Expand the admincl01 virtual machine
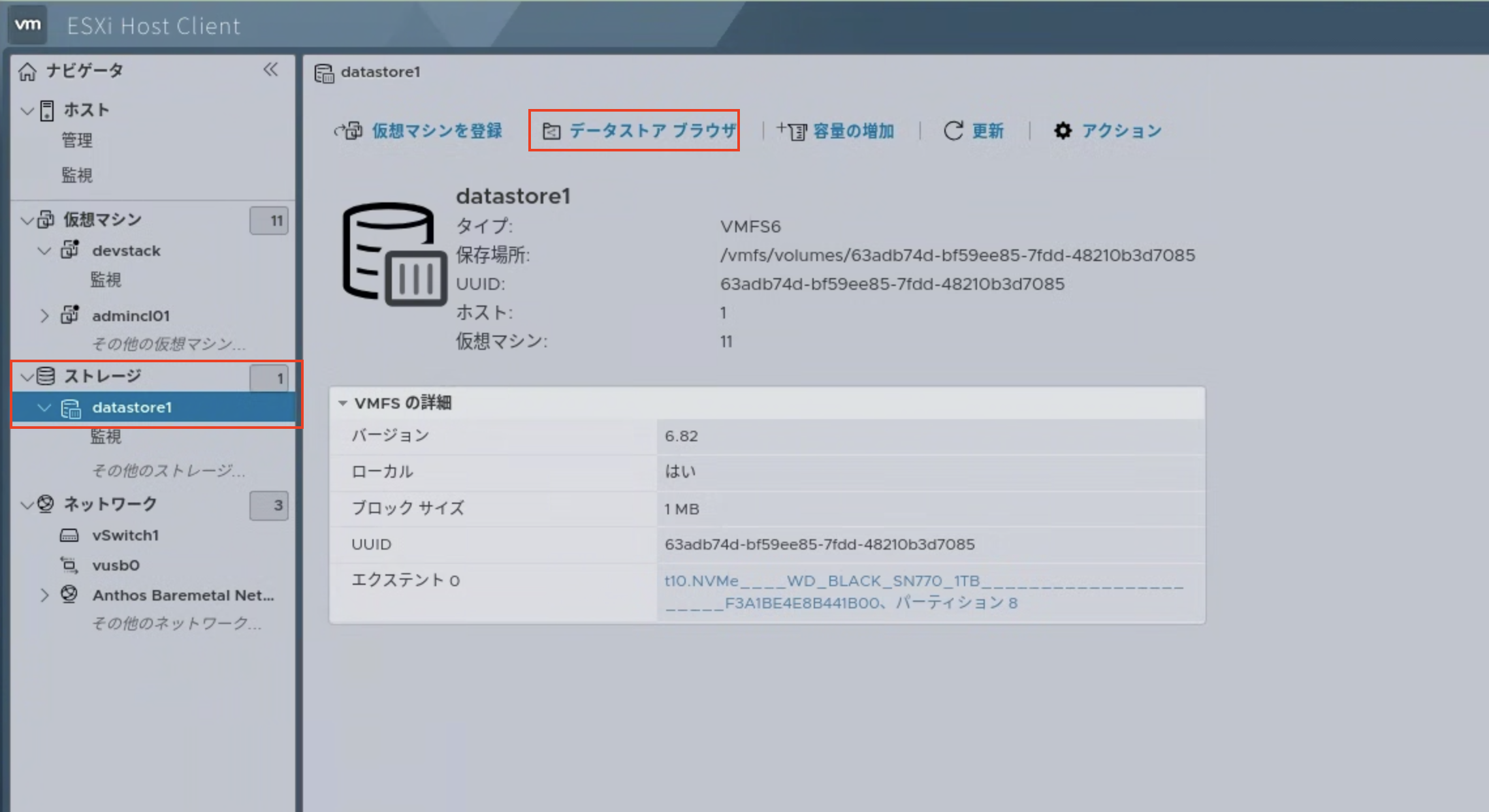The width and height of the screenshot is (1489, 812). (44, 315)
